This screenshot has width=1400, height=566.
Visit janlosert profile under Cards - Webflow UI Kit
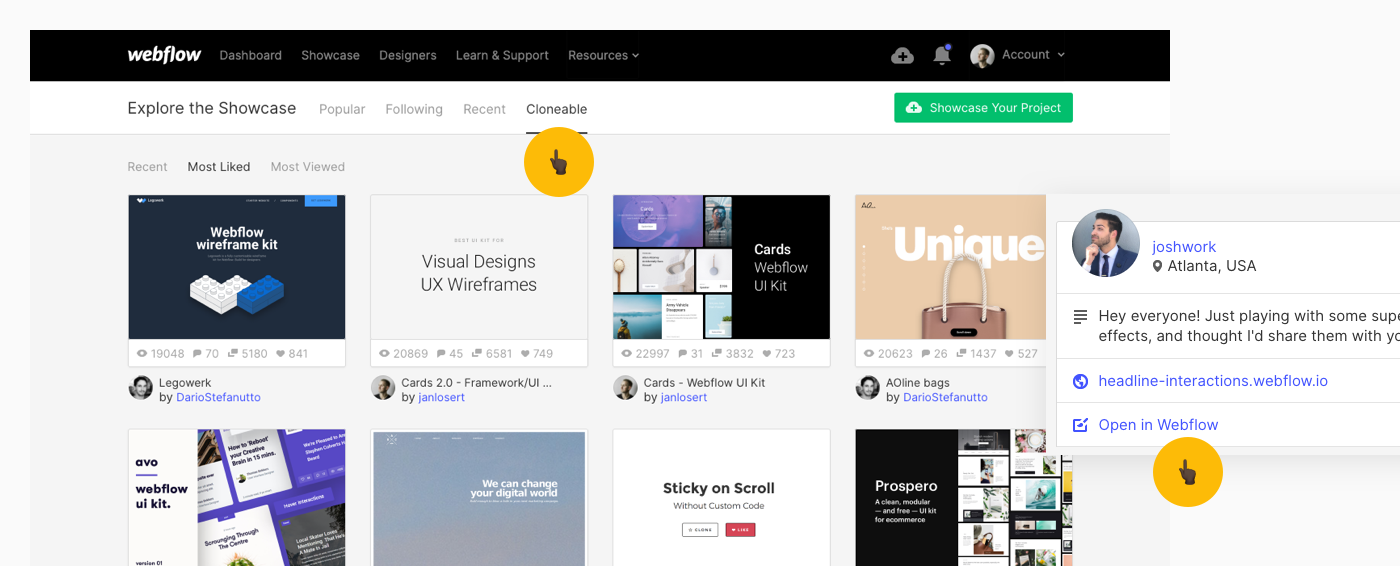(x=683, y=398)
